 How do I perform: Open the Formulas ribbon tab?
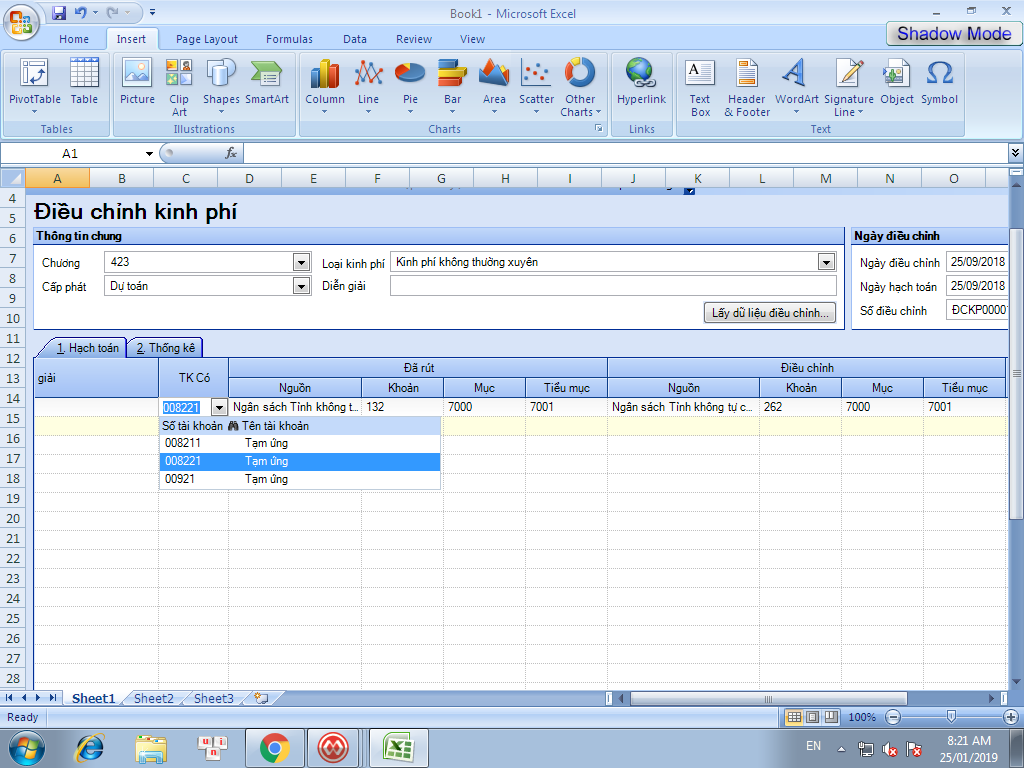pyautogui.click(x=289, y=39)
